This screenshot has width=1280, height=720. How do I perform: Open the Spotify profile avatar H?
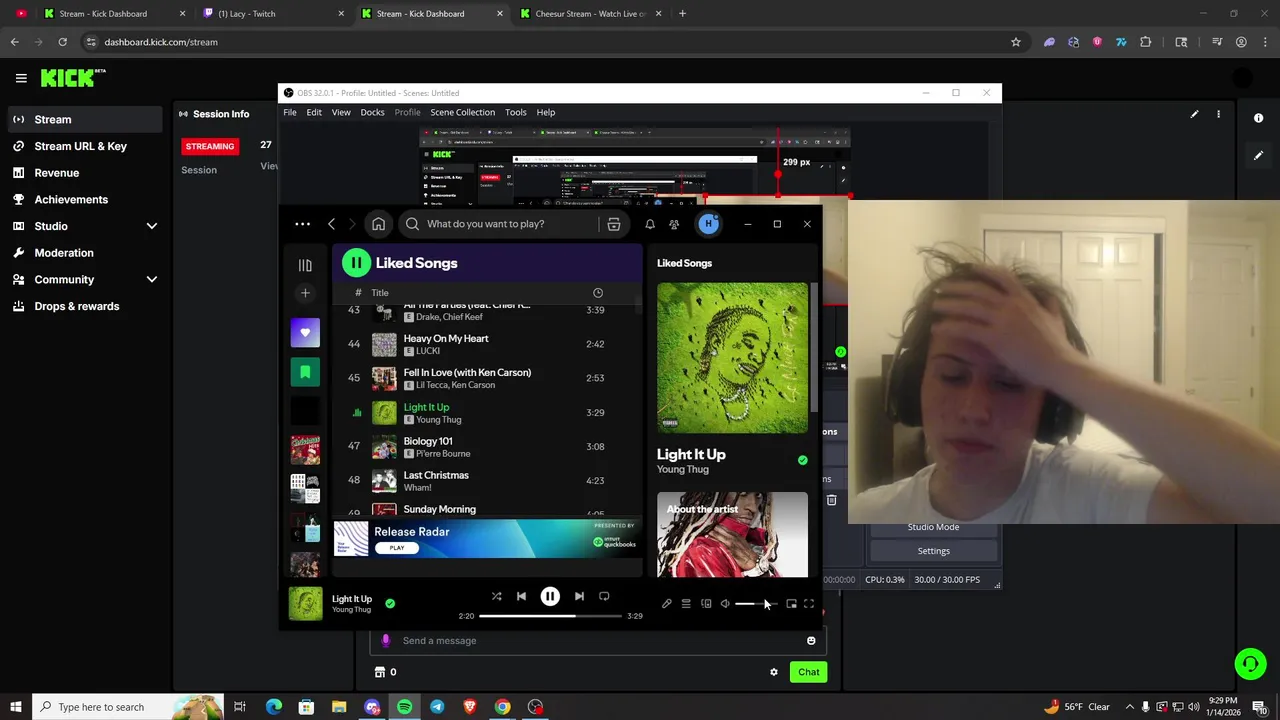coord(708,224)
